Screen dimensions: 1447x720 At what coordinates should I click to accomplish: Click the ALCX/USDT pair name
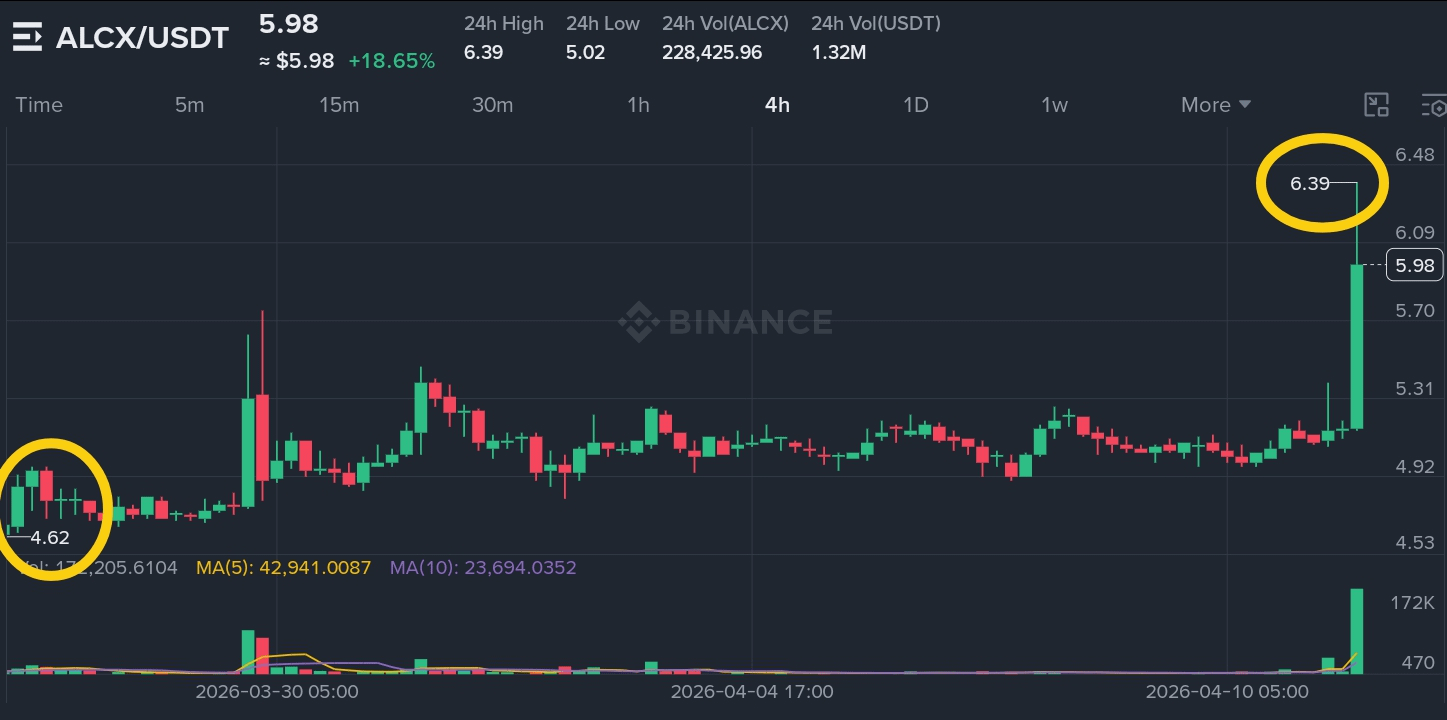pos(142,38)
